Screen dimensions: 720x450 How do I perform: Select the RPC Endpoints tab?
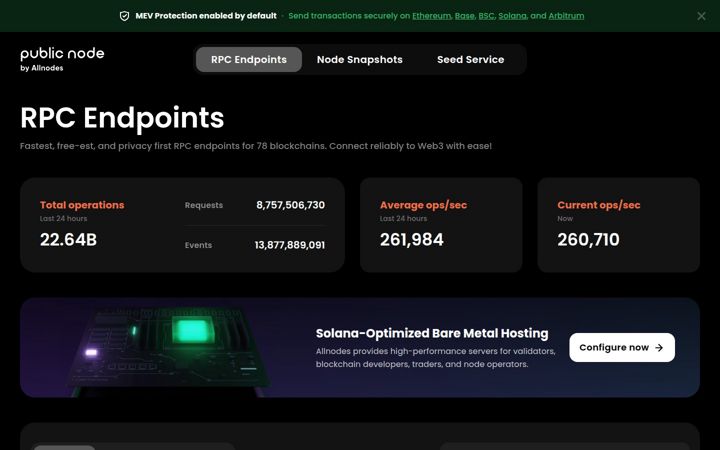[x=249, y=60]
